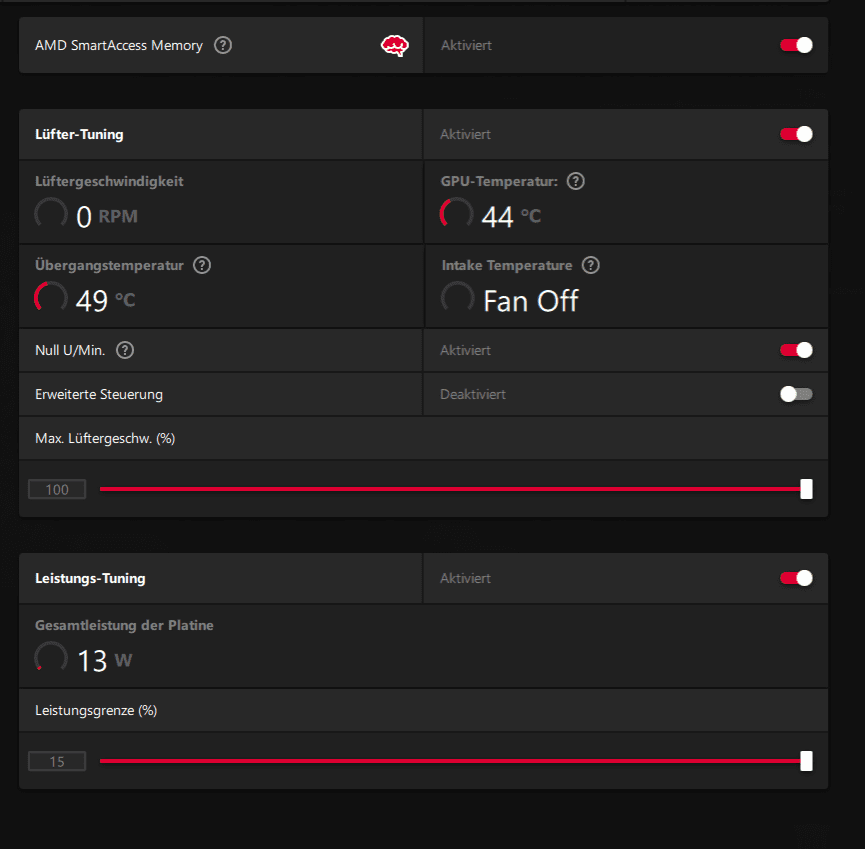The width and height of the screenshot is (865, 849).
Task: Click the 0 RPM fan speed value
Action: point(107,216)
